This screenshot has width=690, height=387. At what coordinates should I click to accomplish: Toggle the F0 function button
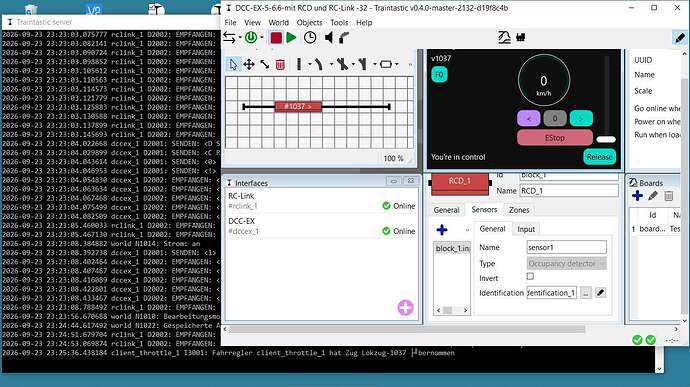[x=439, y=74]
